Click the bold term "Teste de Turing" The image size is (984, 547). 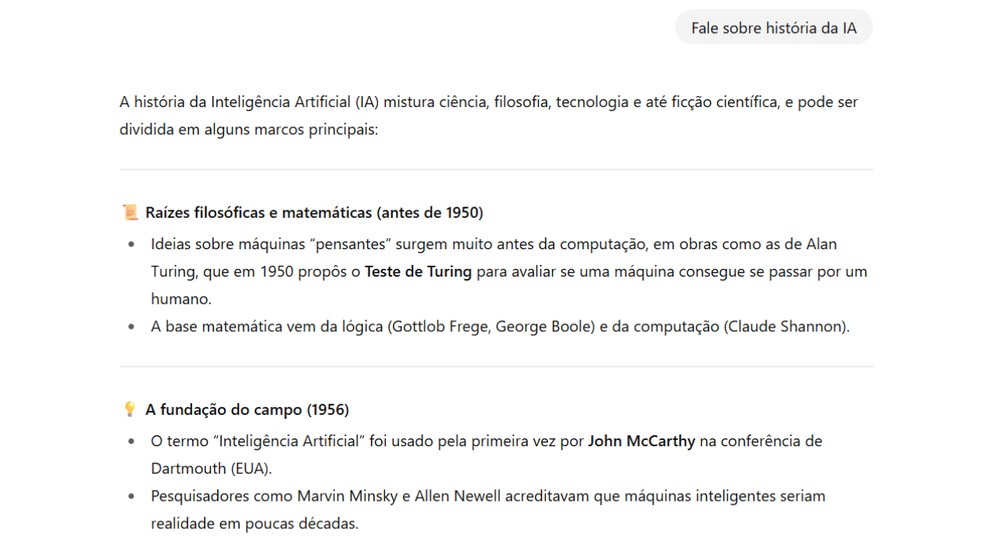point(418,271)
